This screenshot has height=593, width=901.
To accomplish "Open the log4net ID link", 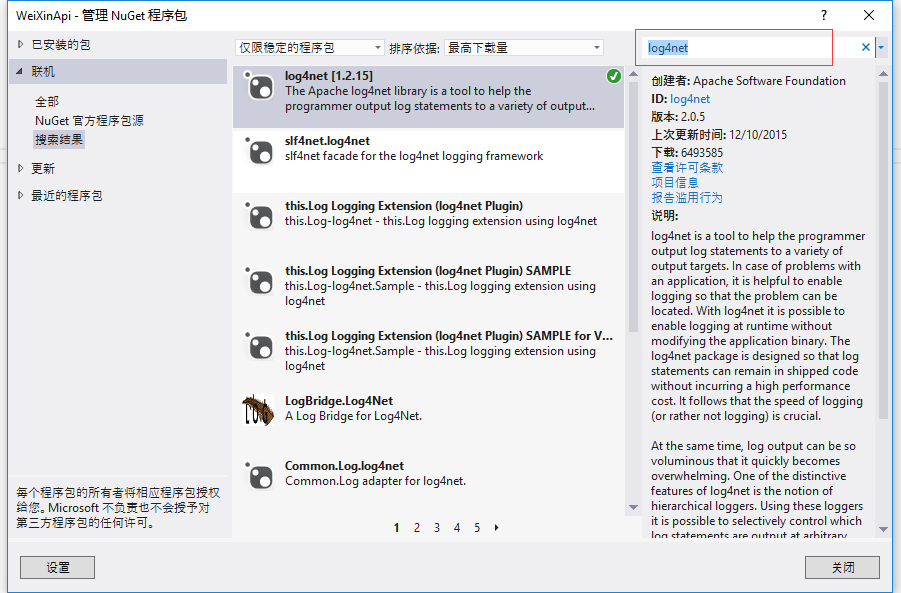I will 690,99.
